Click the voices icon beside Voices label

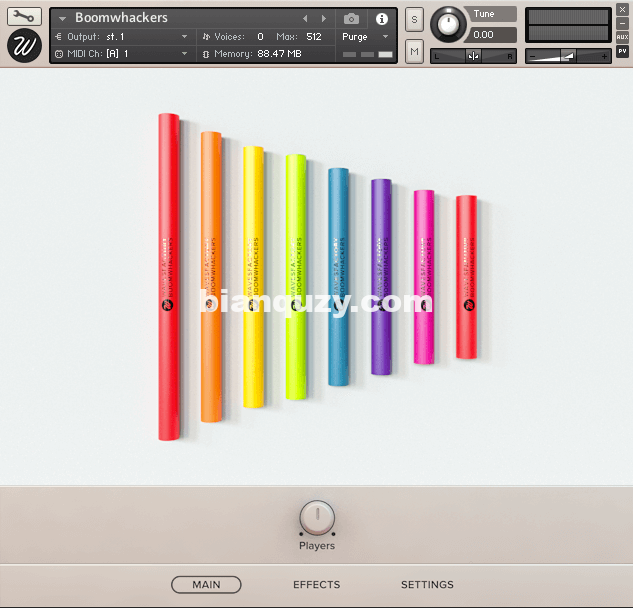coord(206,37)
